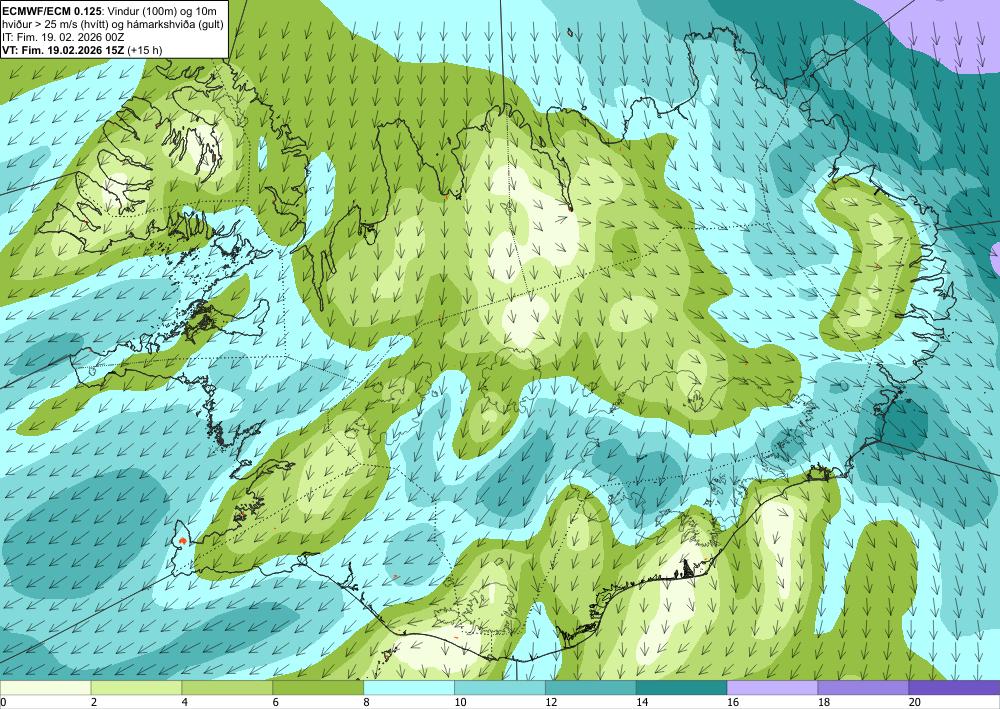Image resolution: width=1000 pixels, height=709 pixels.
Task: Click the legend scale label '10'
Action: [x=460, y=702]
